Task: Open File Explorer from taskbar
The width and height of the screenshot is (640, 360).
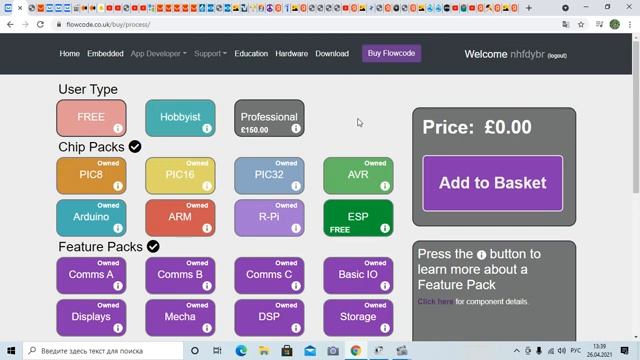Action: coord(264,351)
